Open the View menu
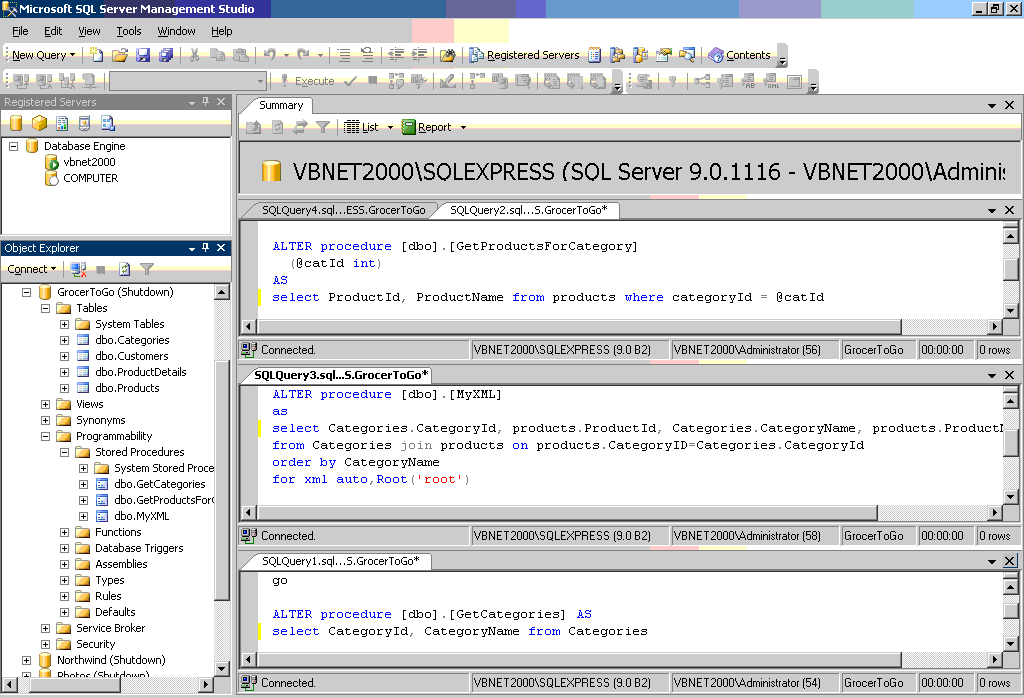This screenshot has height=698, width=1024. (89, 31)
